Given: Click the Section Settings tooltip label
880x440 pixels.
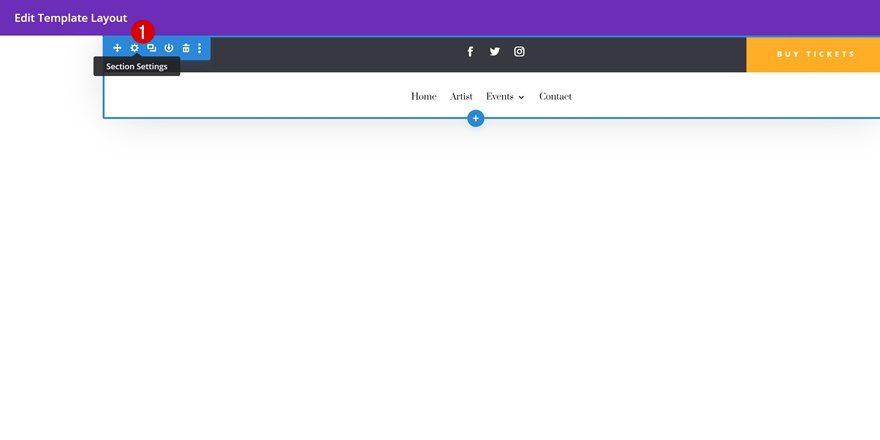Looking at the screenshot, I should tap(137, 67).
